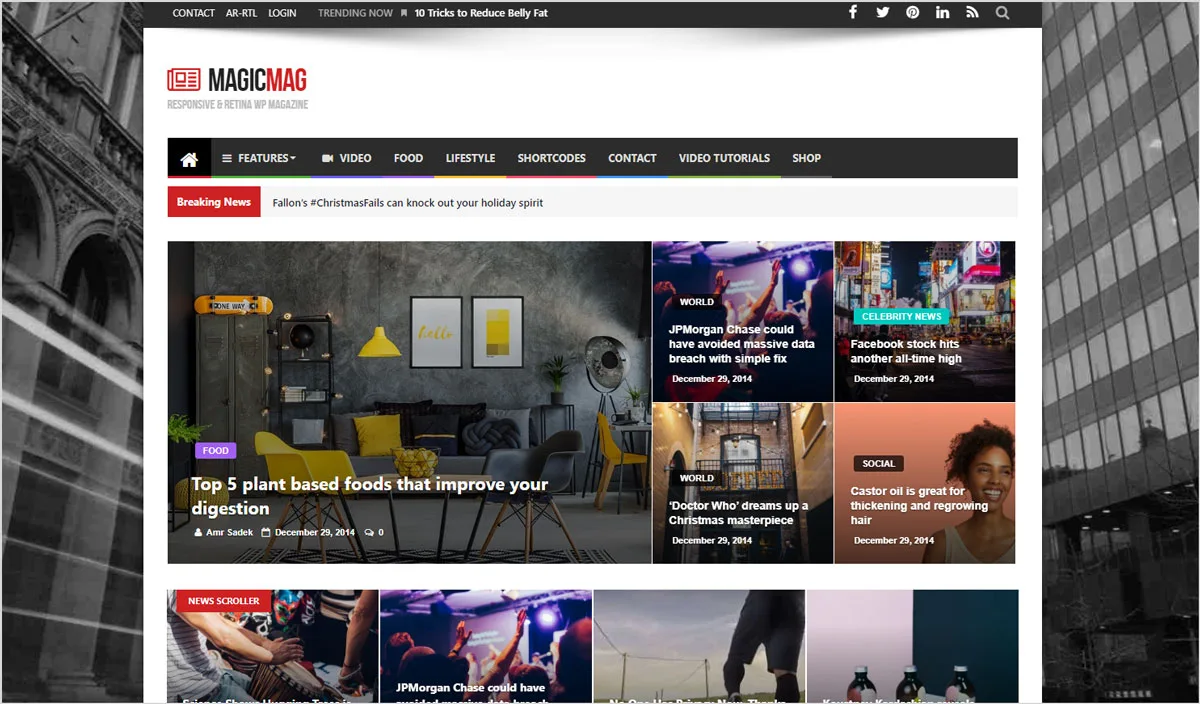Open Facebook stock hits all-time high article
Viewport: 1200px width, 704px height.
click(906, 351)
